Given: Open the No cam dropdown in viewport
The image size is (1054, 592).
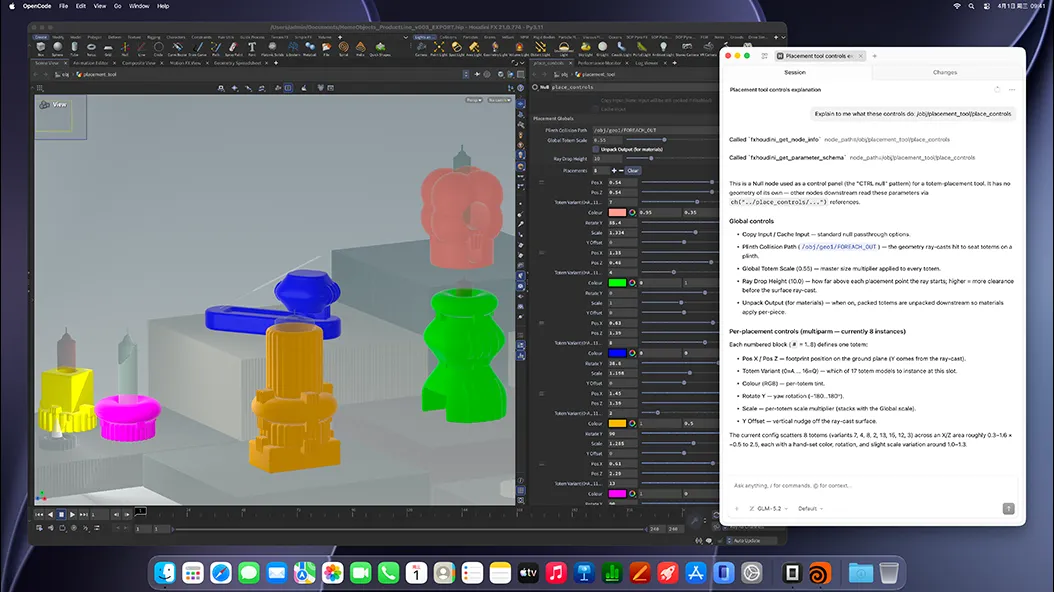Looking at the screenshot, I should coord(499,100).
